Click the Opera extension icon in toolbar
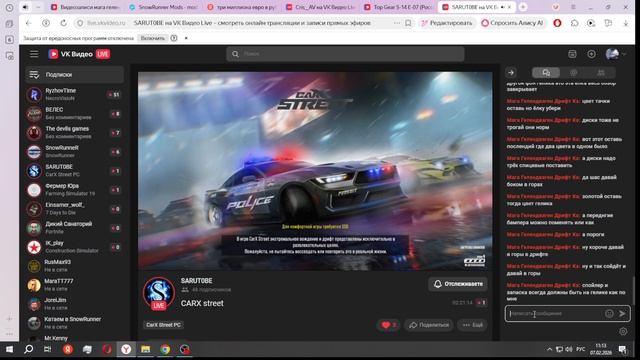The height and width of the screenshot is (360, 640). tap(557, 23)
